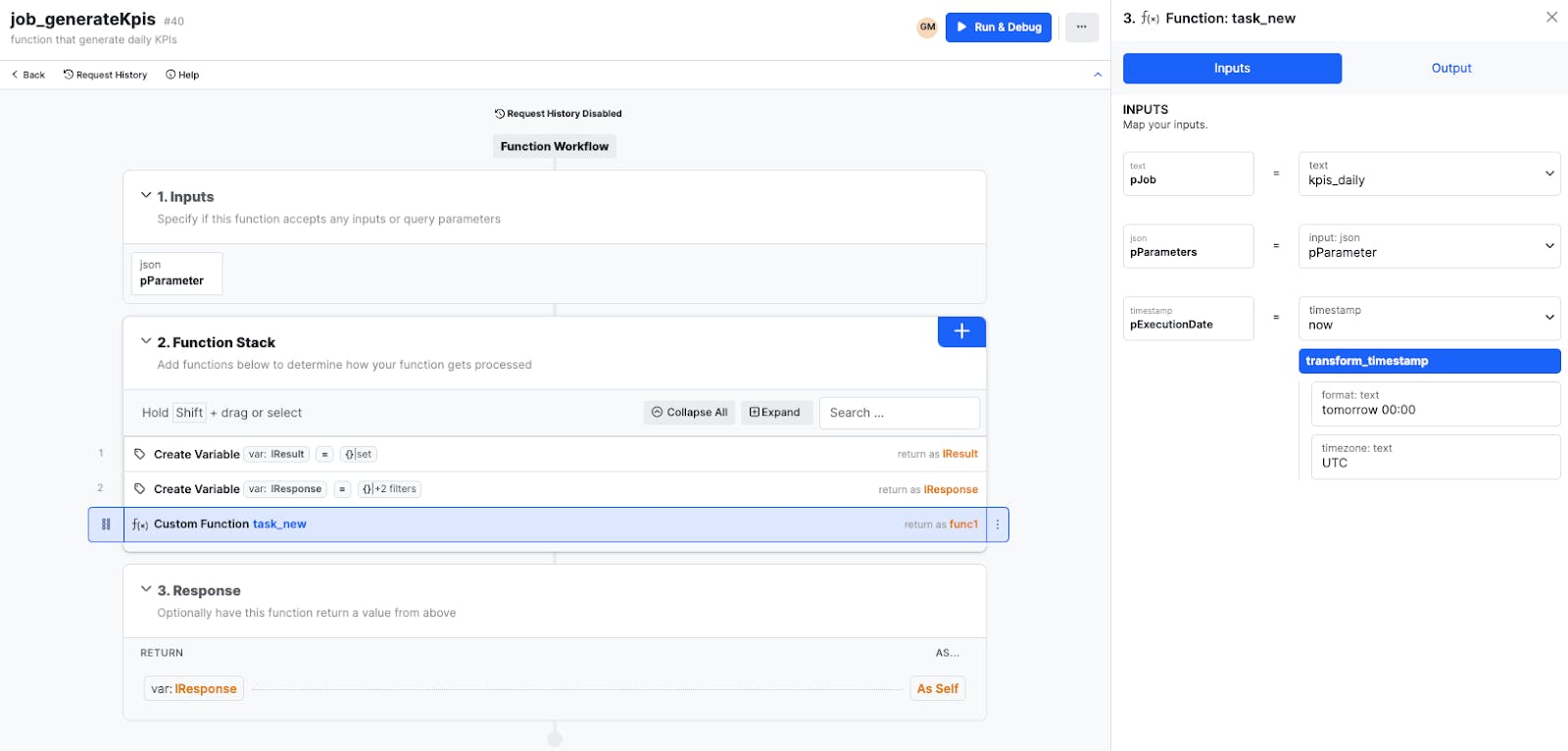
Task: Click the Run & Debug button
Action: pos(998,27)
